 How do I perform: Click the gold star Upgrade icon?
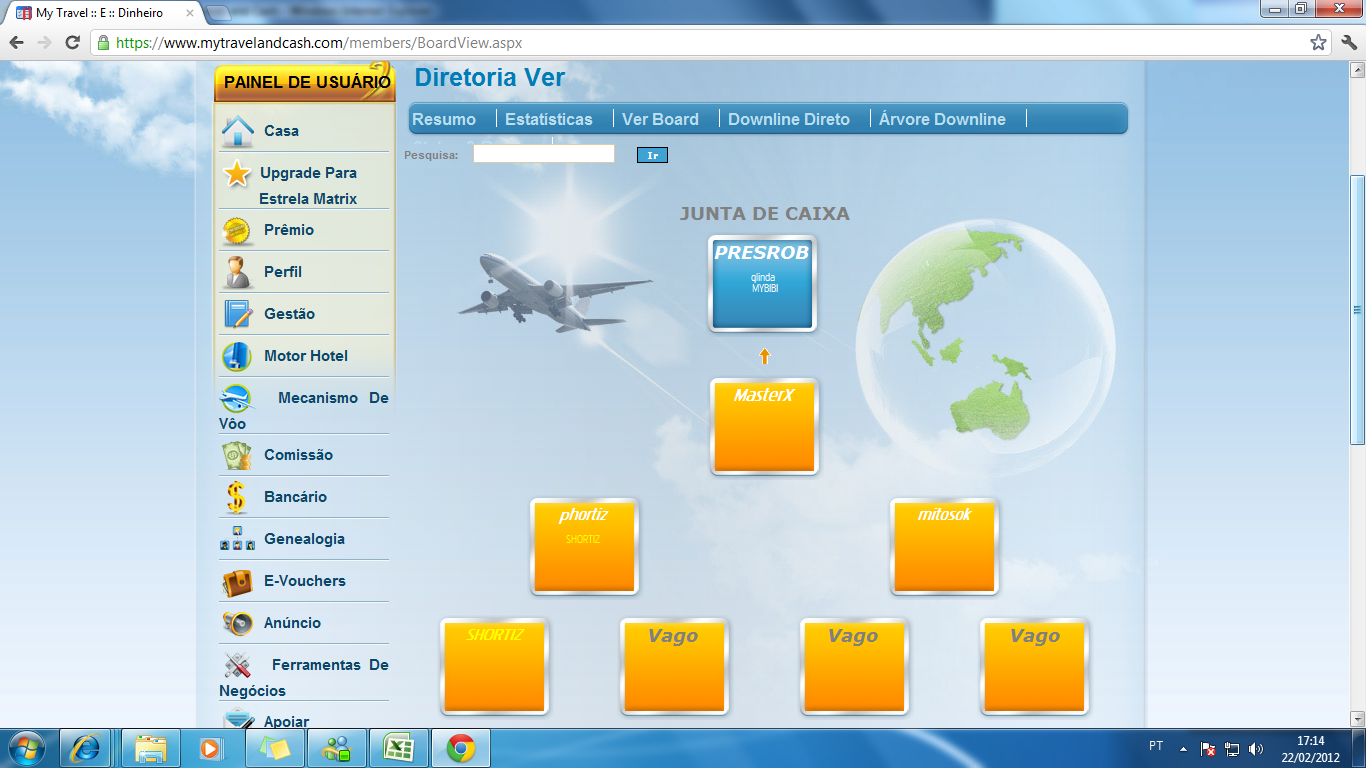[x=237, y=174]
